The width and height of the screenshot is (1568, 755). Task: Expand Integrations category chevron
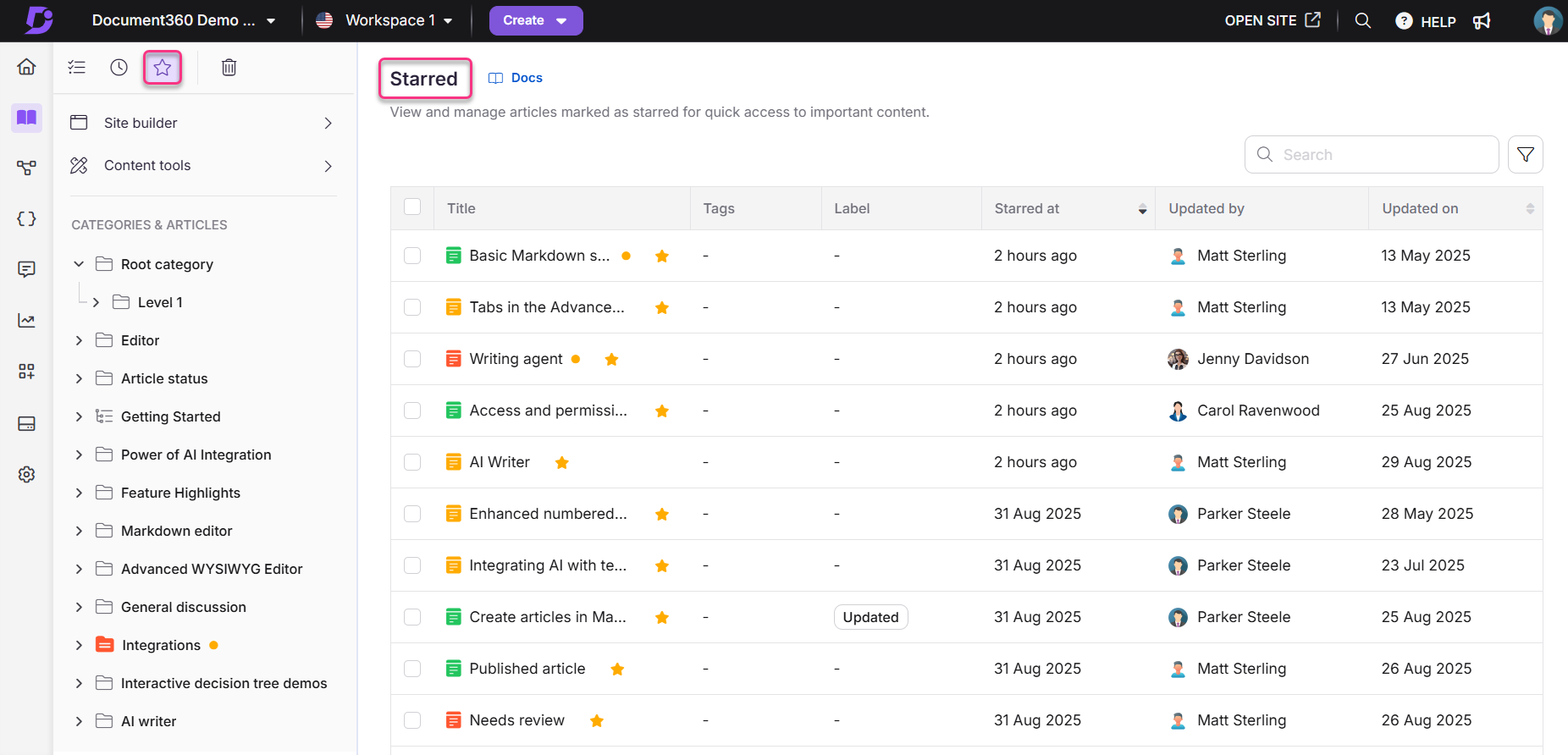(x=79, y=645)
